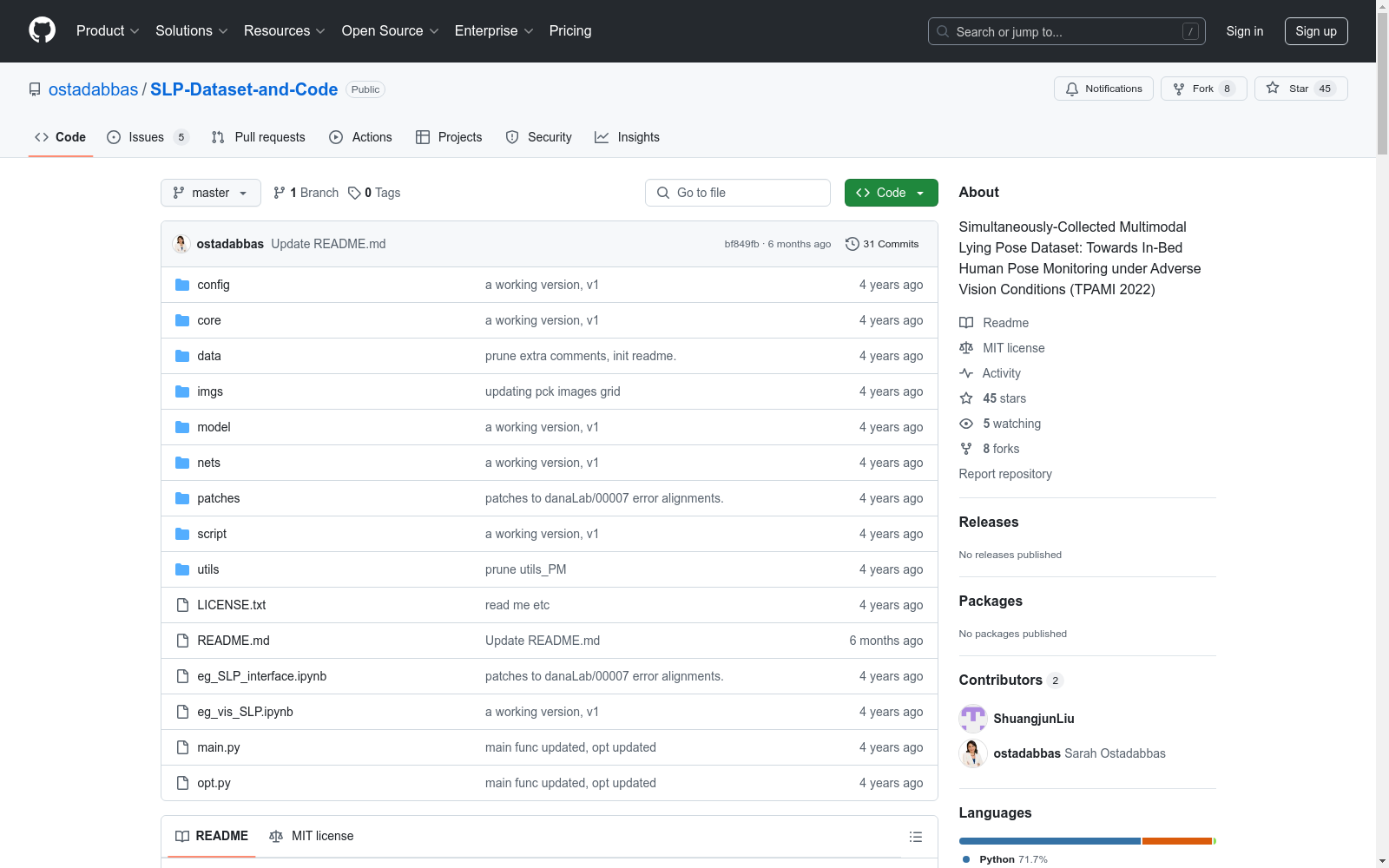Switch to the Actions tab
This screenshot has width=1389, height=868.
coord(360,137)
